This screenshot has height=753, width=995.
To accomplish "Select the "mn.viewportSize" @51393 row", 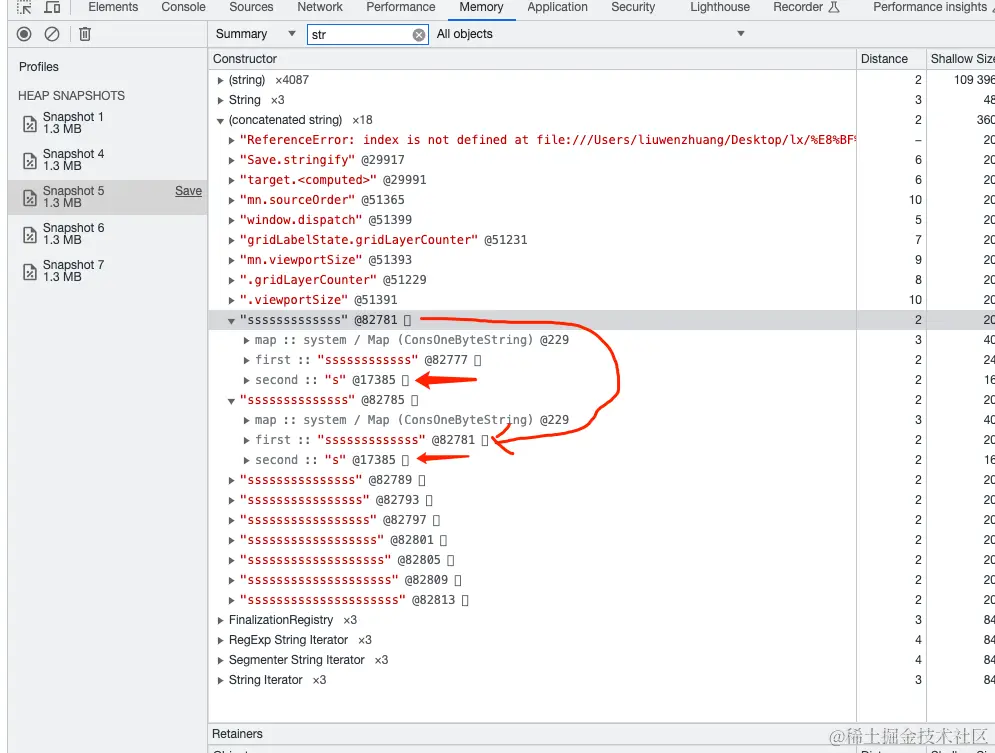I will point(602,260).
